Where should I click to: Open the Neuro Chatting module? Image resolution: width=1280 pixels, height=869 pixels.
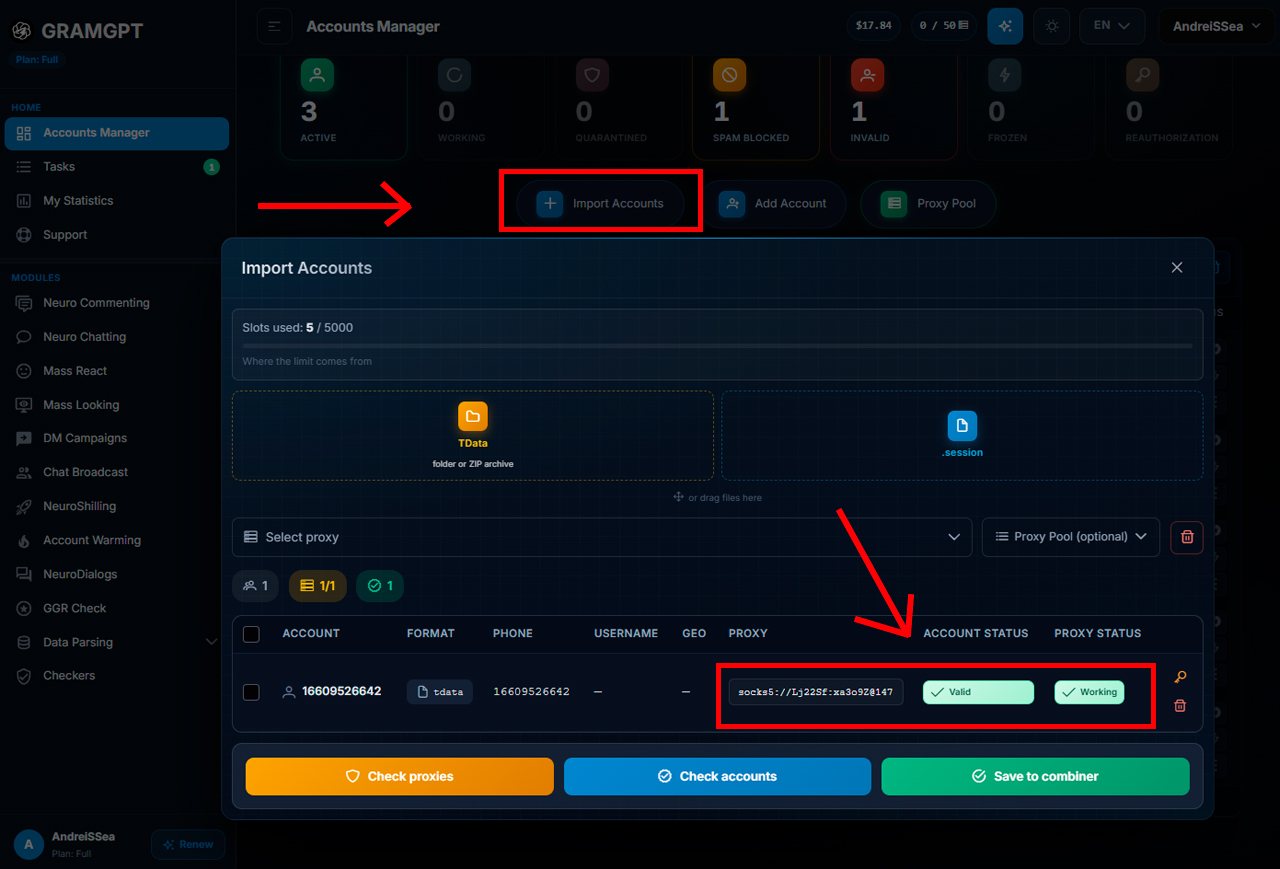coord(117,337)
